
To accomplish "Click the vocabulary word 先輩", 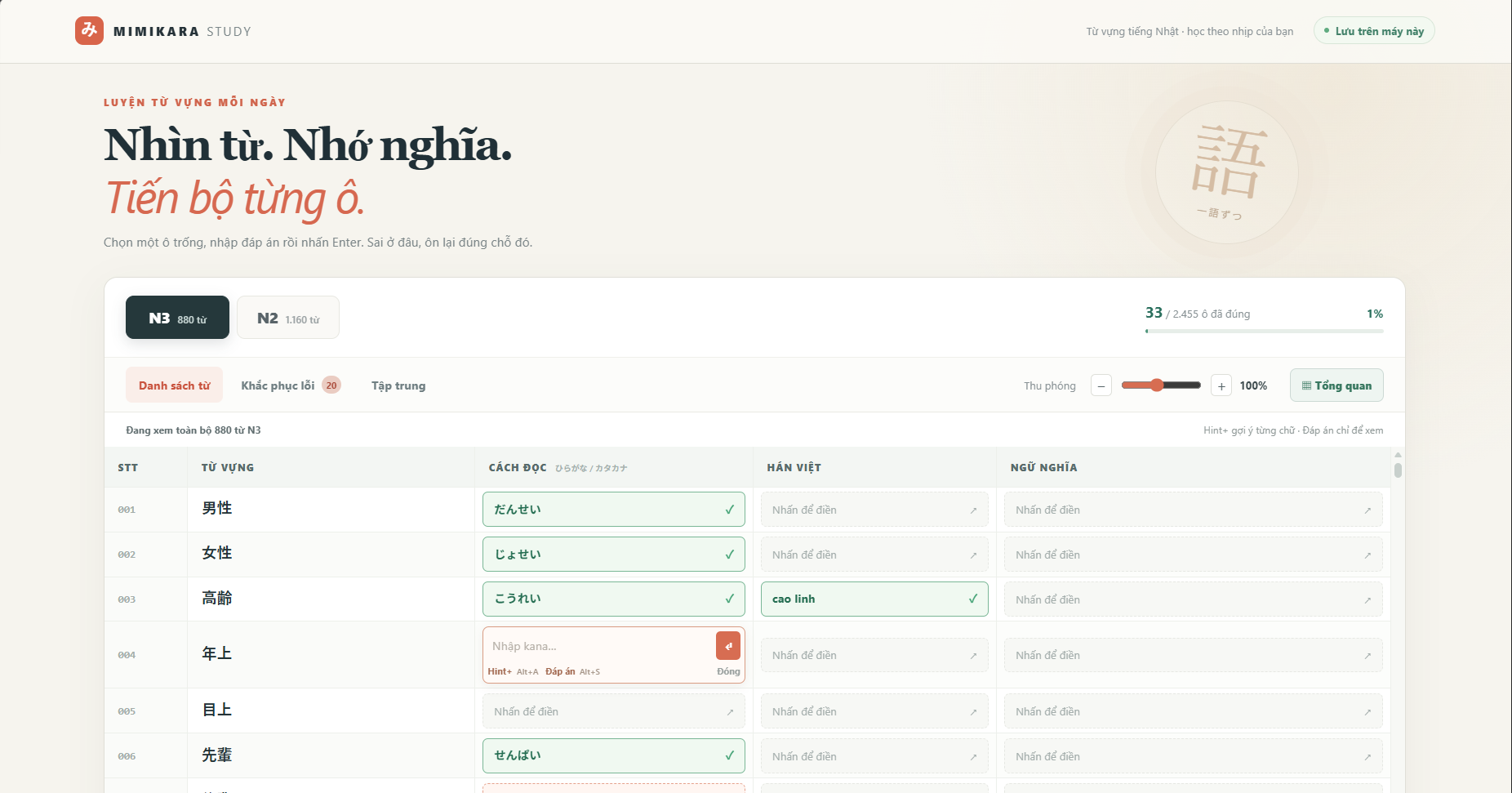I will pos(217,755).
